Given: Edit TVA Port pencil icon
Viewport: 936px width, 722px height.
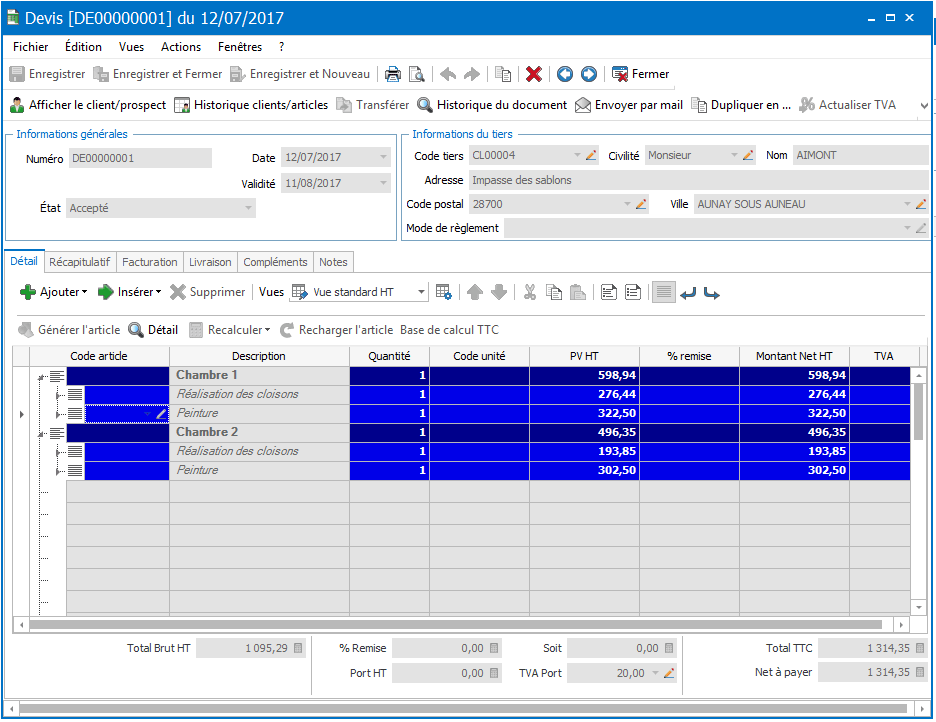Looking at the screenshot, I should (669, 673).
